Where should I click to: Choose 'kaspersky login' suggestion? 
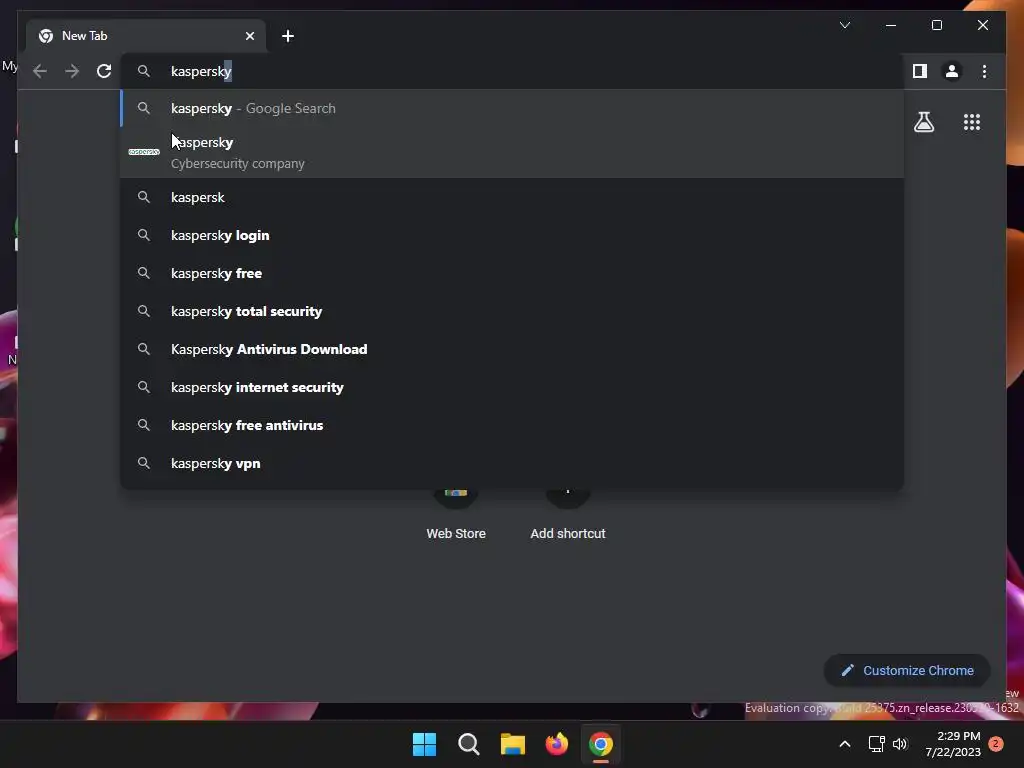coord(512,235)
